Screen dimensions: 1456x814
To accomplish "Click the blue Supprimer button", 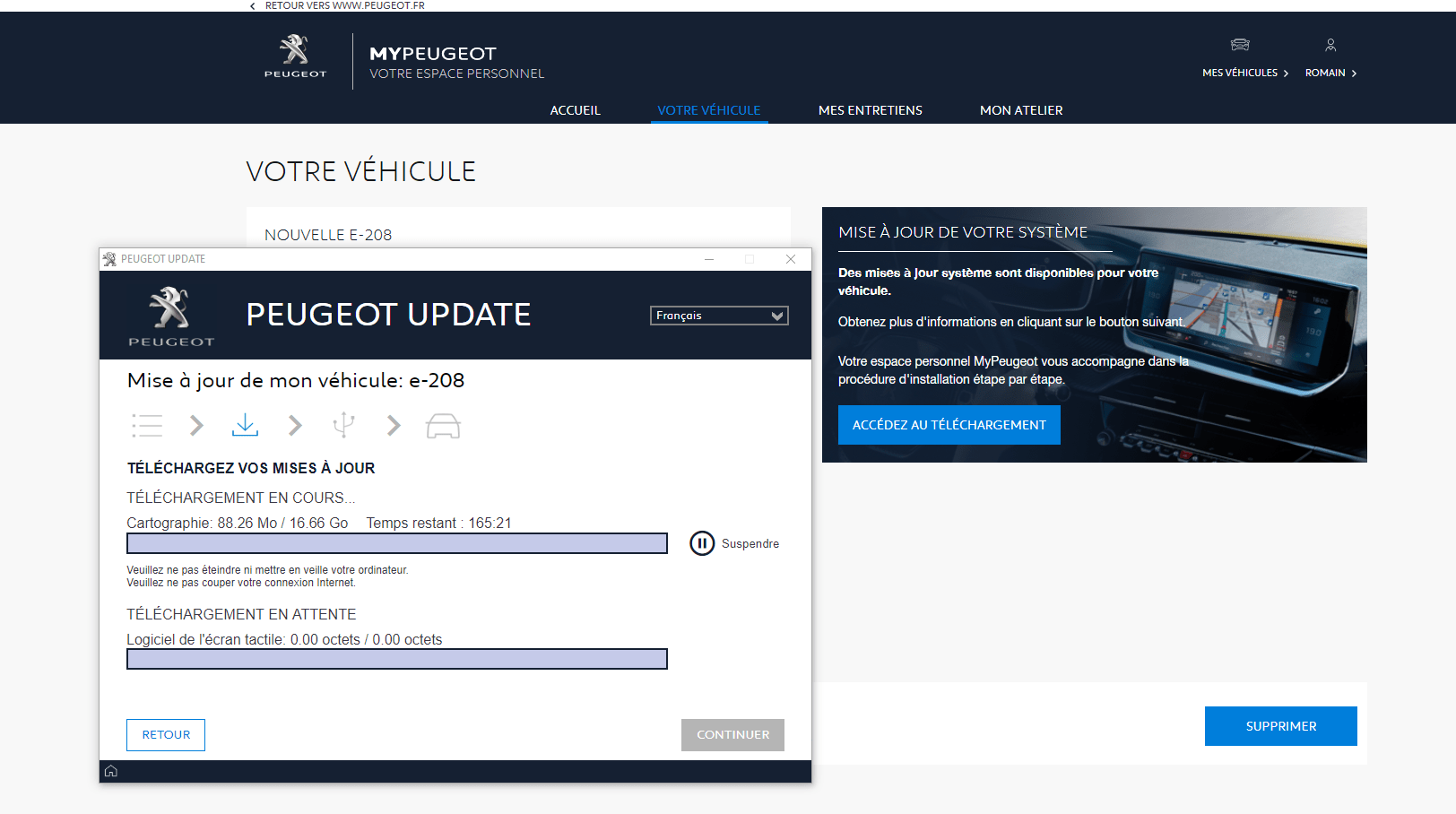I will (1280, 726).
